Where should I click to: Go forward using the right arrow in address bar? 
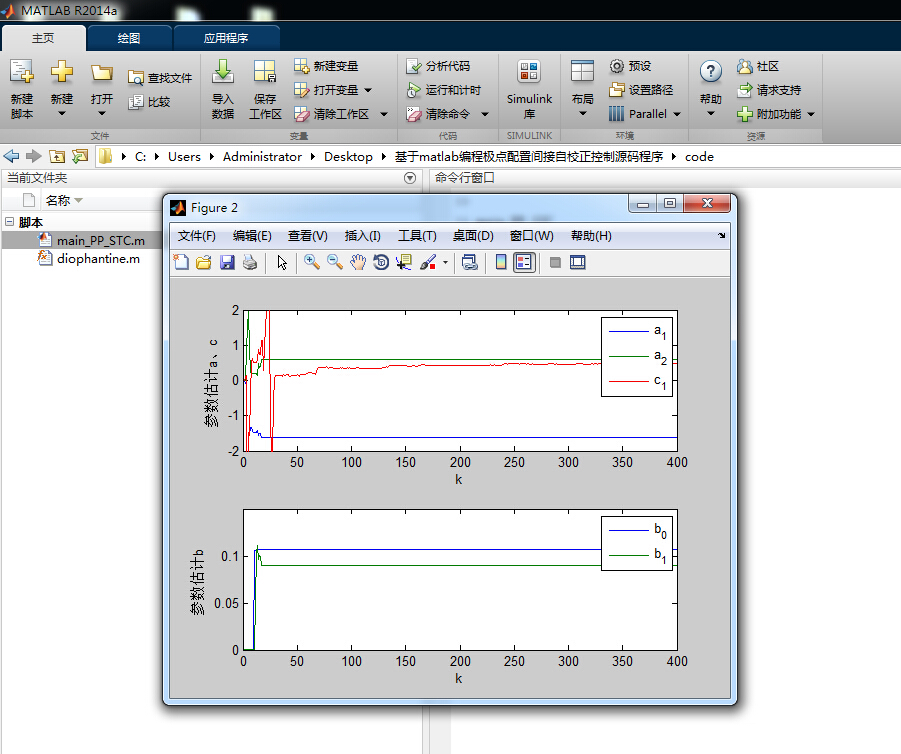(34, 156)
